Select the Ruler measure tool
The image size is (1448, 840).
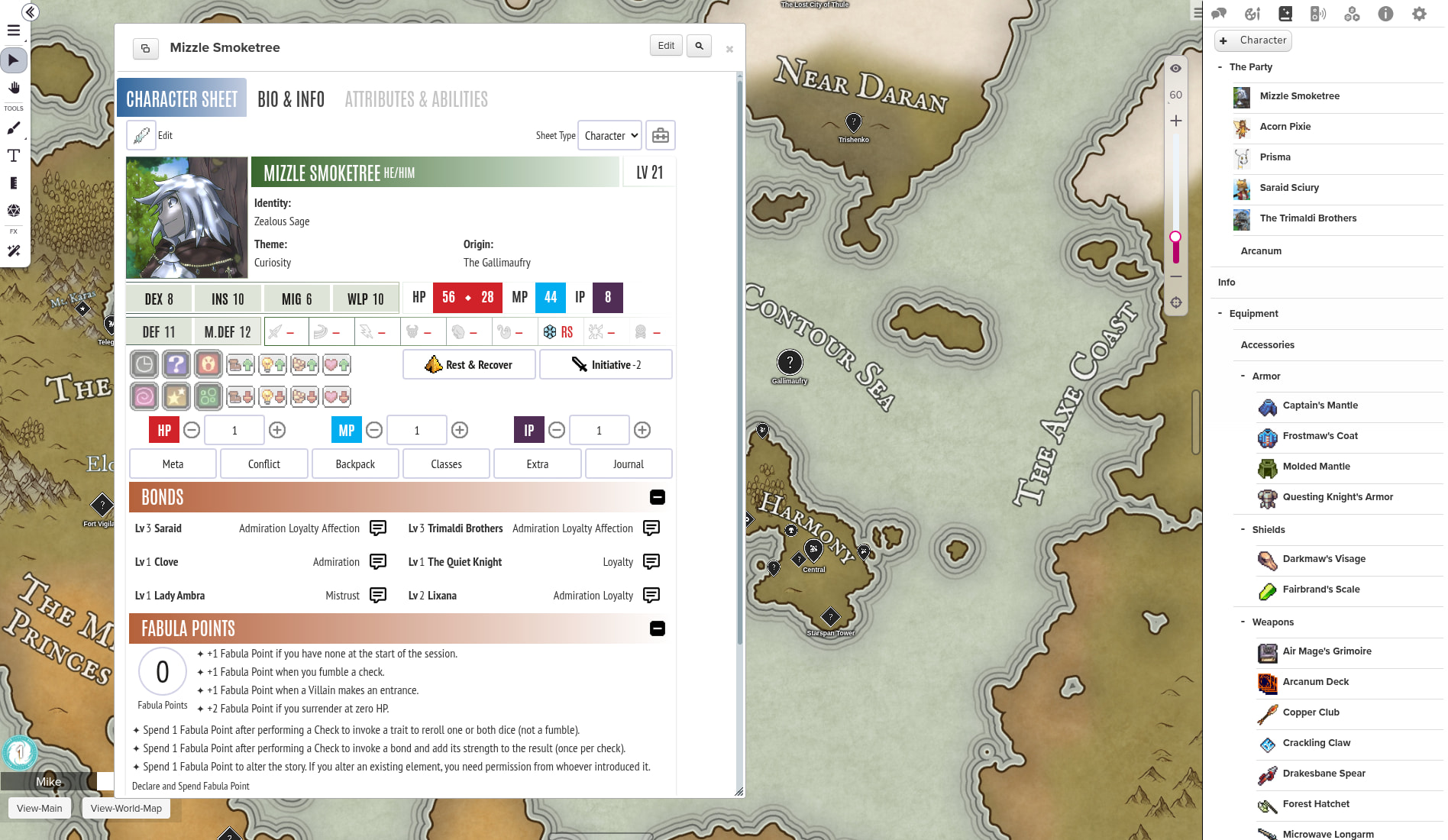coord(14,183)
